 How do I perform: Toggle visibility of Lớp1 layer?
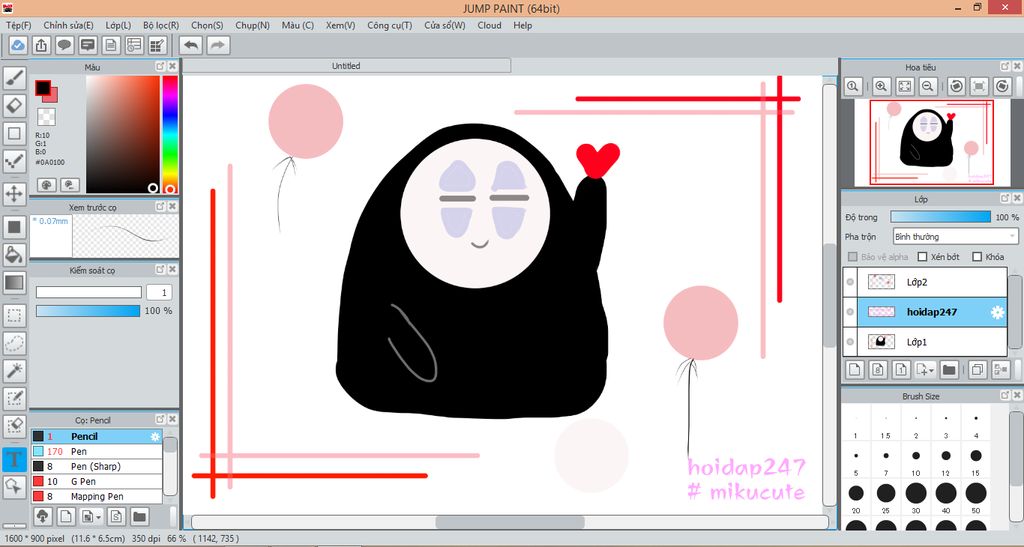pos(850,342)
